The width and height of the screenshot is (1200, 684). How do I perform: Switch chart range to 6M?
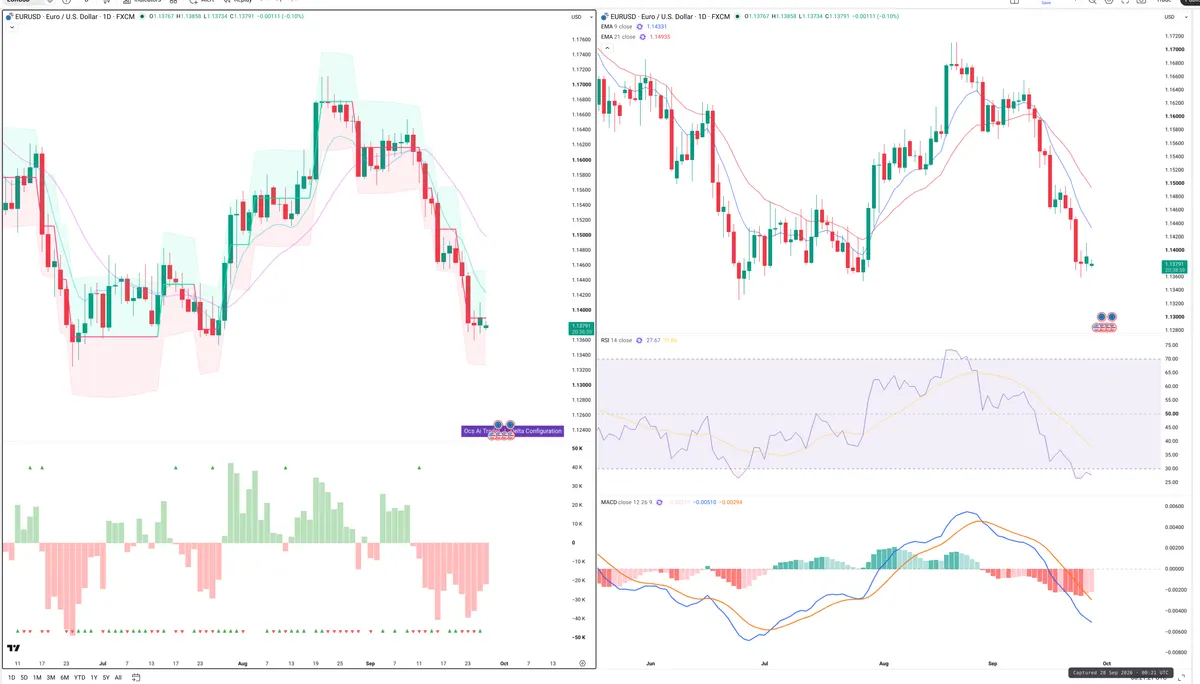[64, 677]
